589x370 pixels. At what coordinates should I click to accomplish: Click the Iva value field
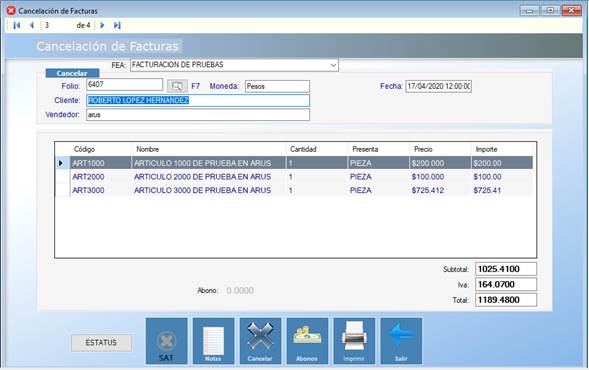(x=506, y=284)
